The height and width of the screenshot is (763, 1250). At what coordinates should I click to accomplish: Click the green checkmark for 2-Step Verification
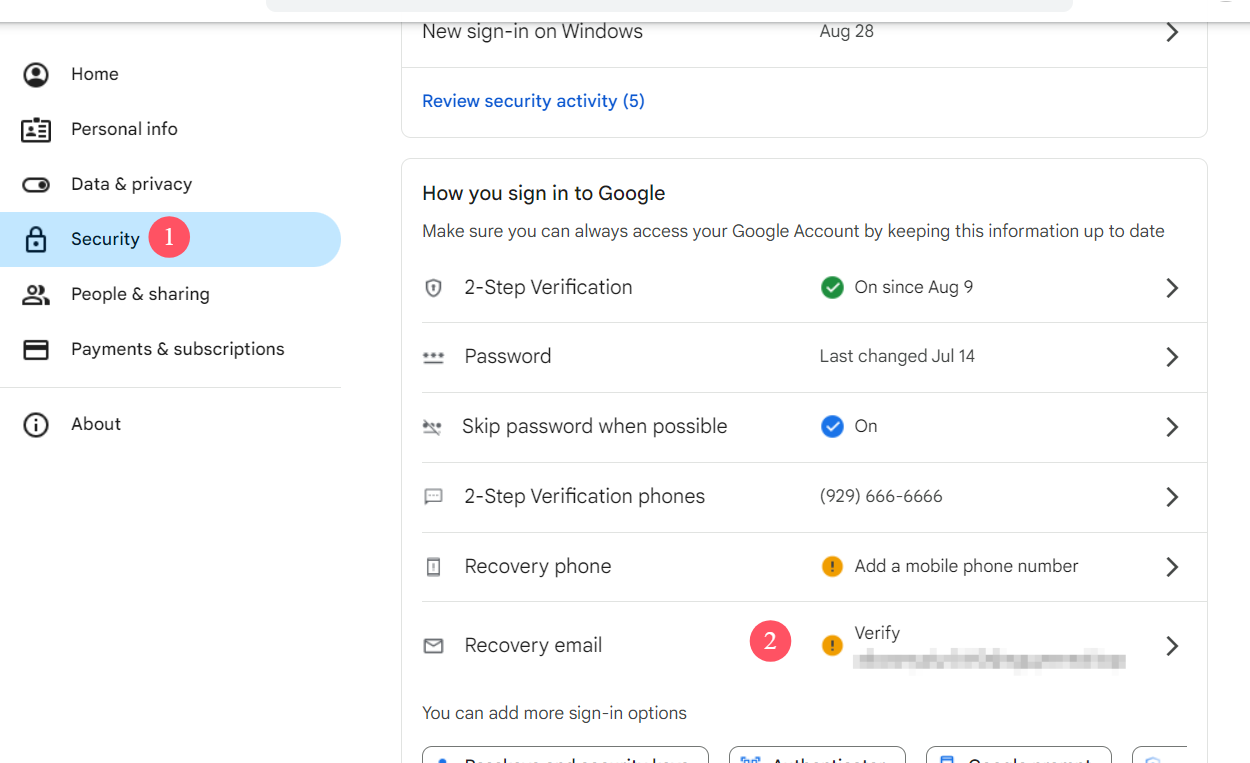click(832, 288)
